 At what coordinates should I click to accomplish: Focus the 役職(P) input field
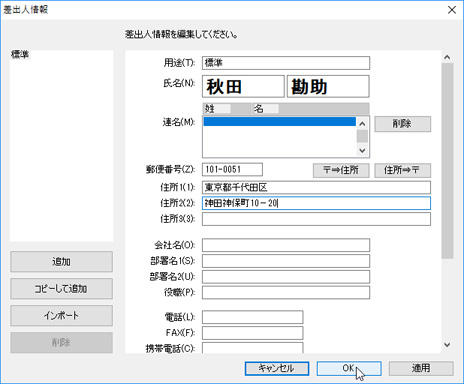pos(286,292)
